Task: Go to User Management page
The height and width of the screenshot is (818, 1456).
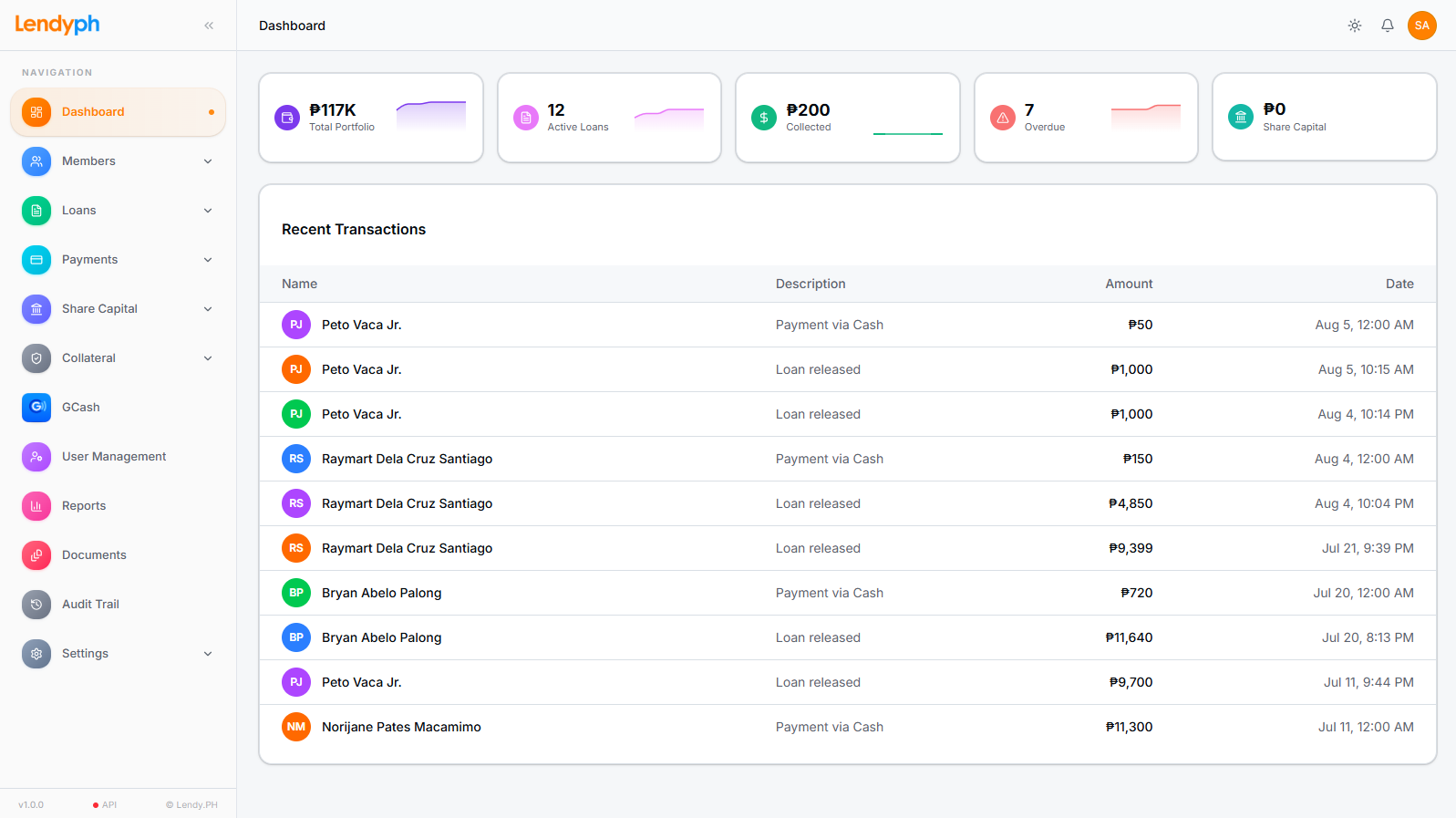Action: 119,457
